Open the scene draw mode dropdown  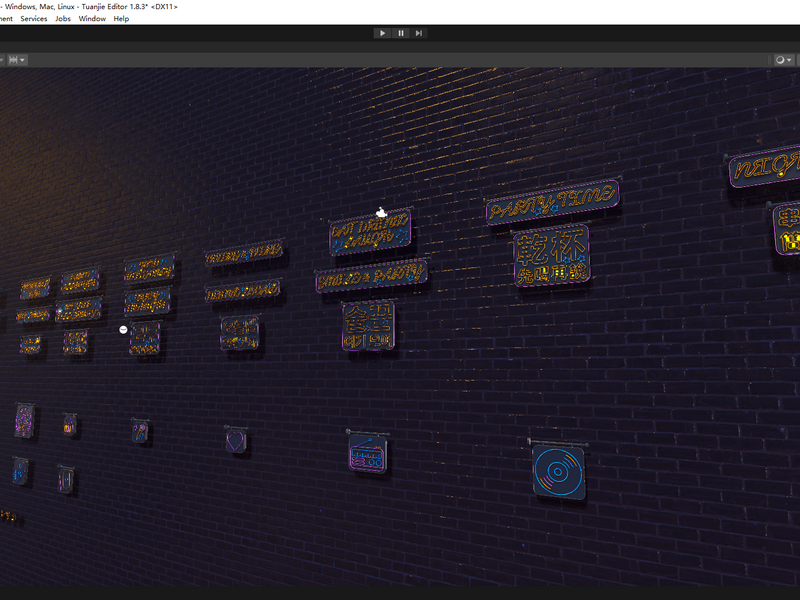783,60
